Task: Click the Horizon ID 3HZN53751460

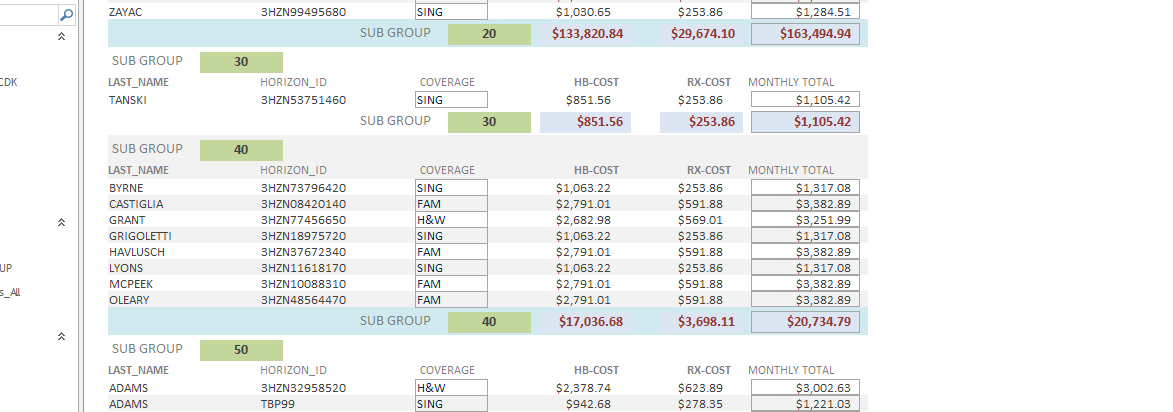Action: [303, 100]
